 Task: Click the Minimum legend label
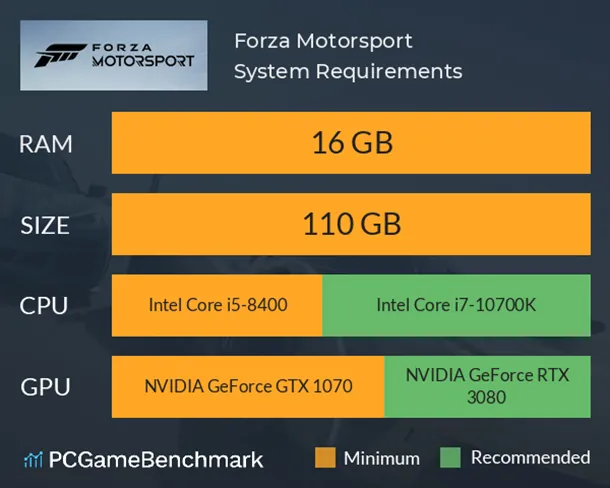click(382, 458)
